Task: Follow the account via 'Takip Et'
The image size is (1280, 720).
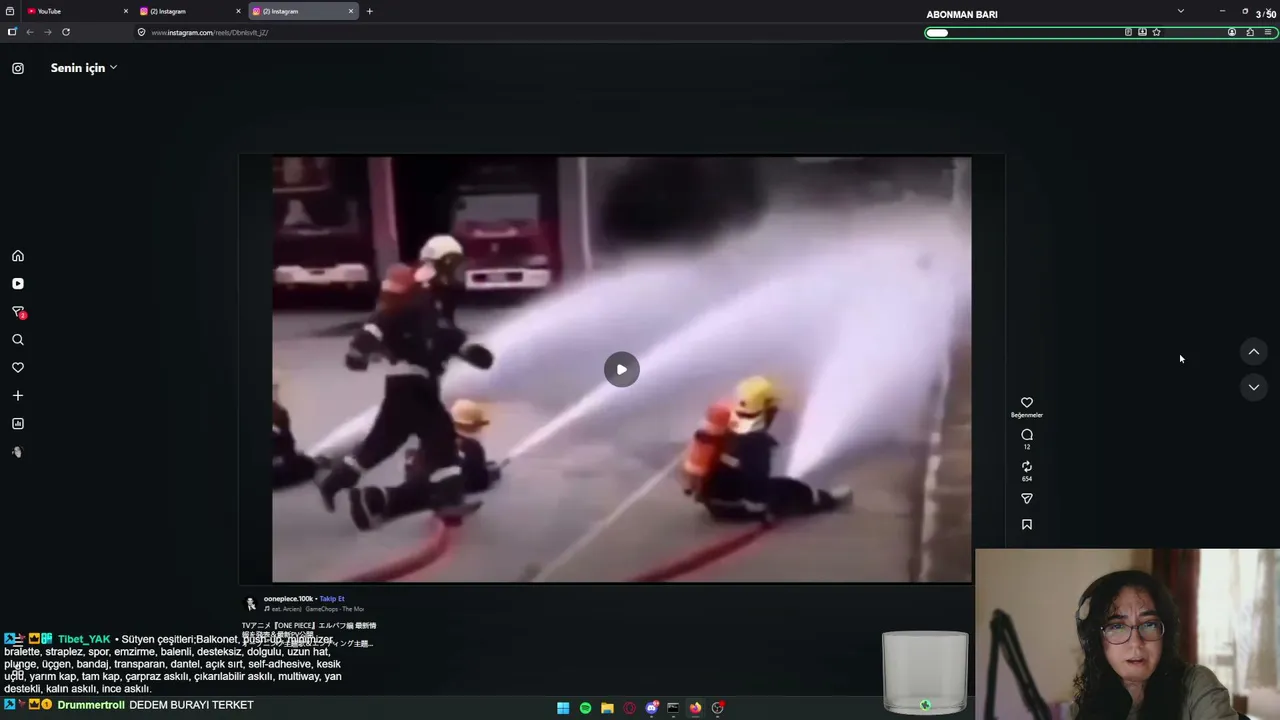Action: [x=332, y=599]
